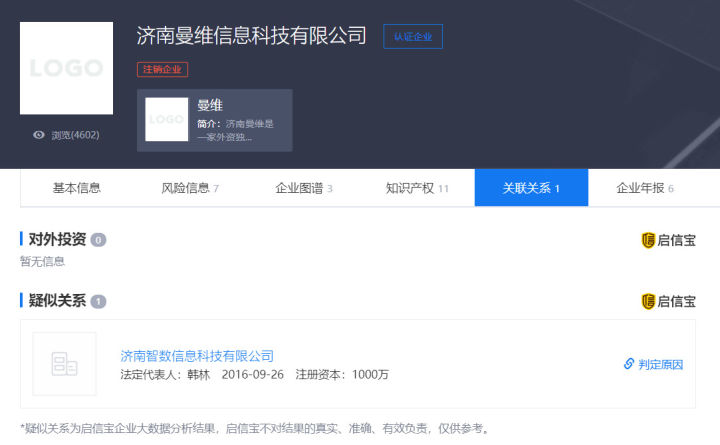Click the 疑似关系 section heading
The image size is (720, 445).
click(x=57, y=301)
